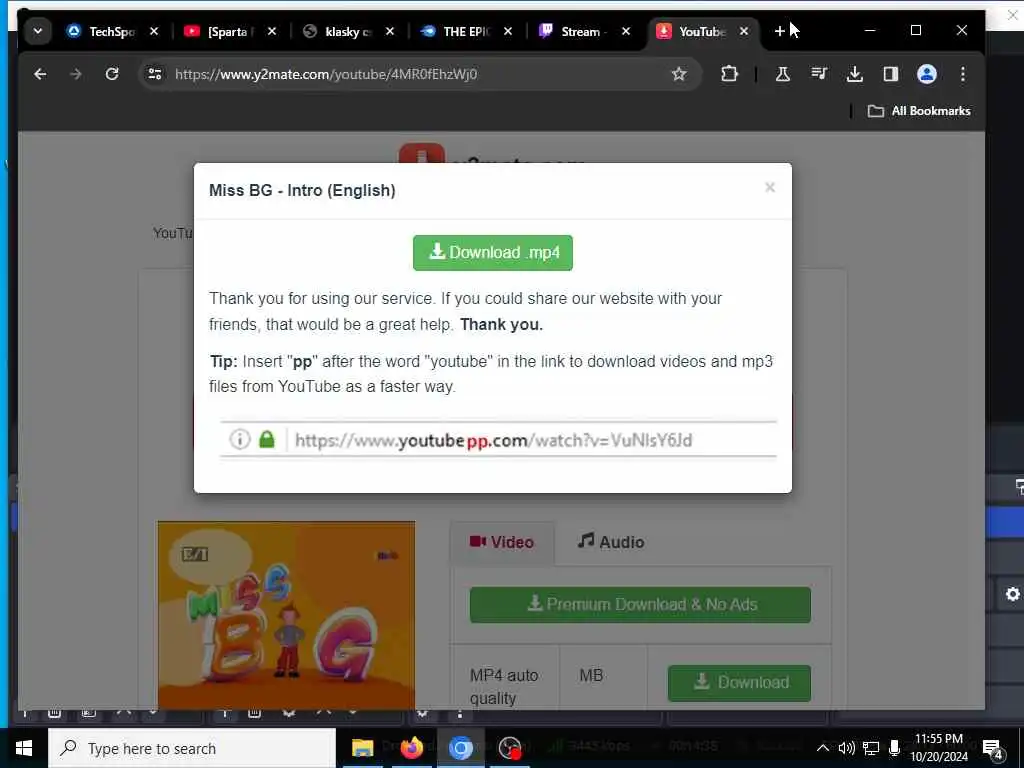
Task: Close the TechSpot tab
Action: (154, 31)
